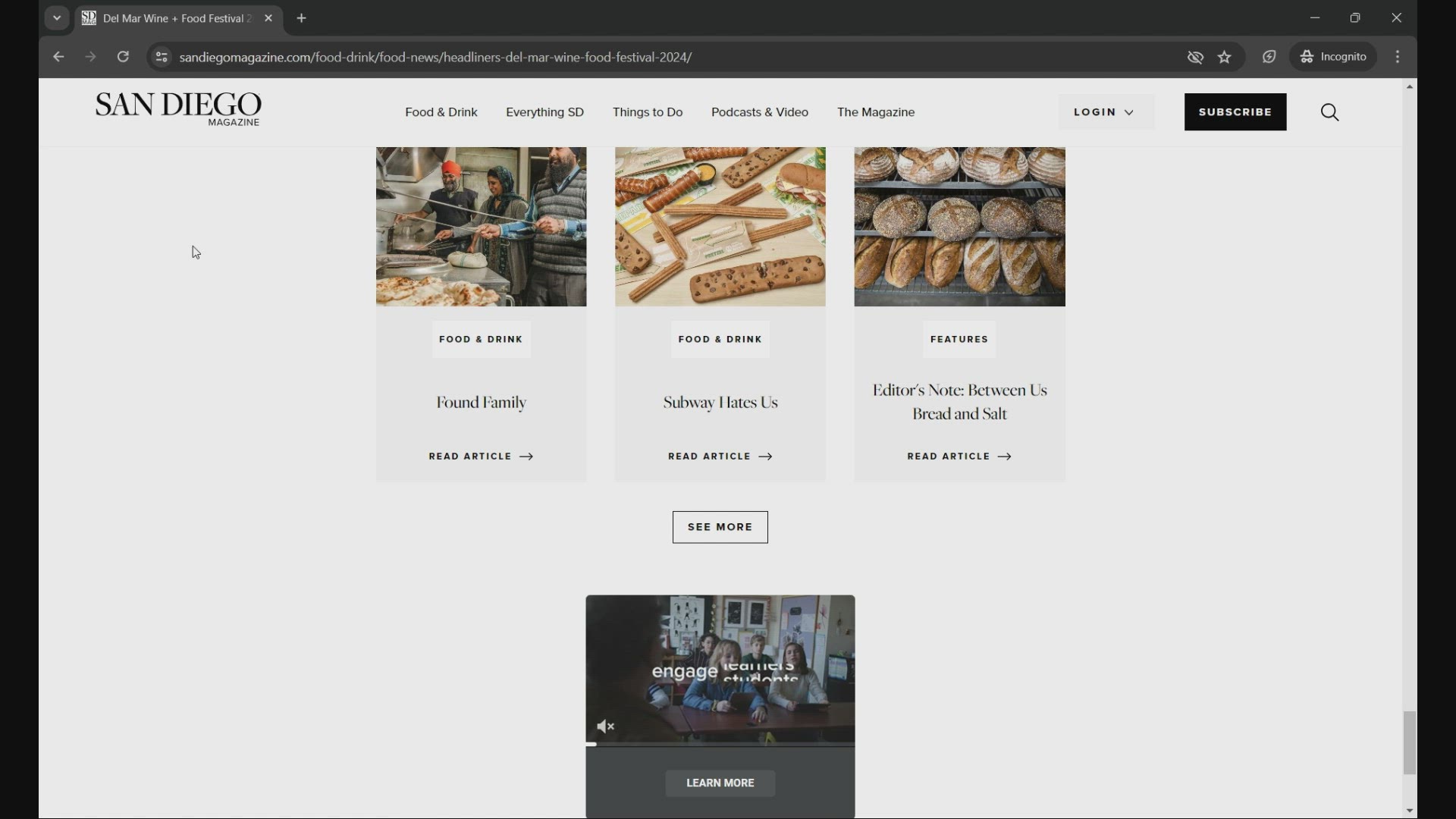Open the Incognito profile indicator
The image size is (1456, 819).
1333,57
